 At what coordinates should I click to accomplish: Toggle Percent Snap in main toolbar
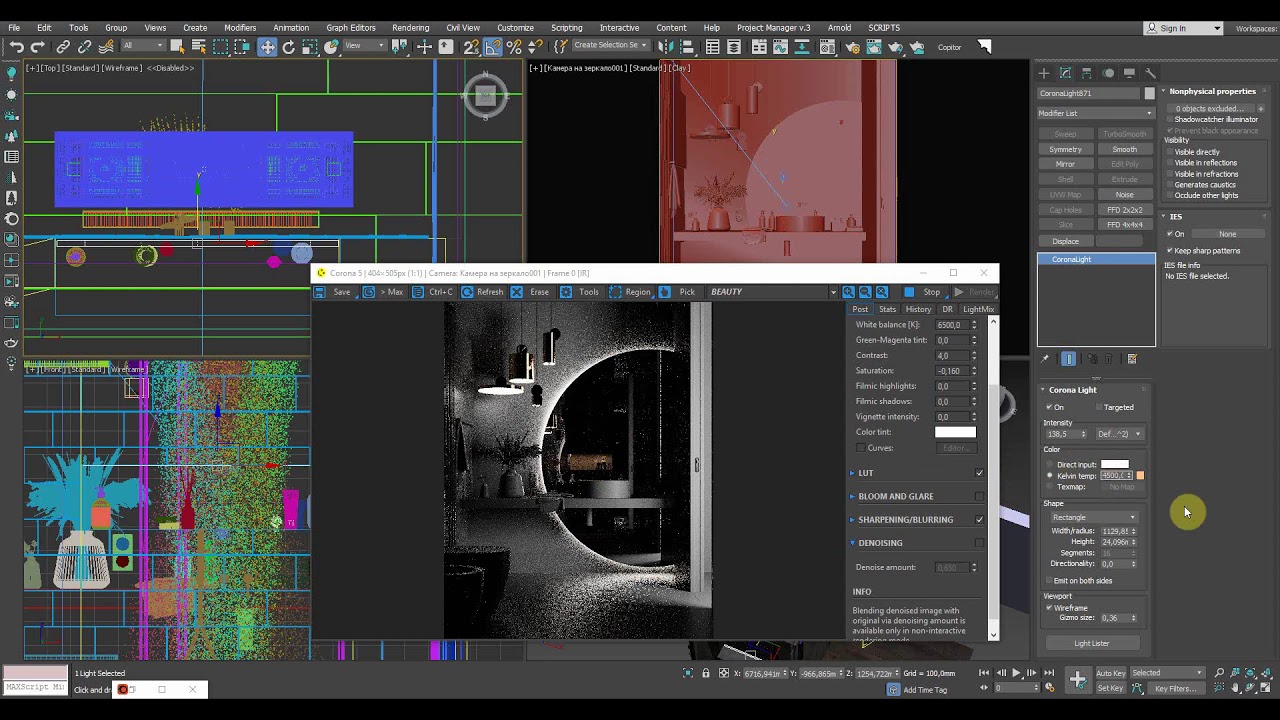point(514,47)
